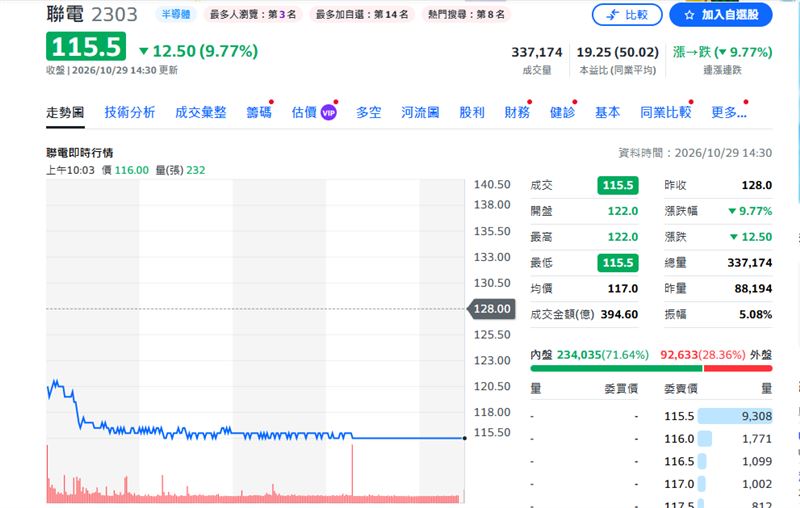
Task: Open the 基本 tab
Action: click(608, 112)
